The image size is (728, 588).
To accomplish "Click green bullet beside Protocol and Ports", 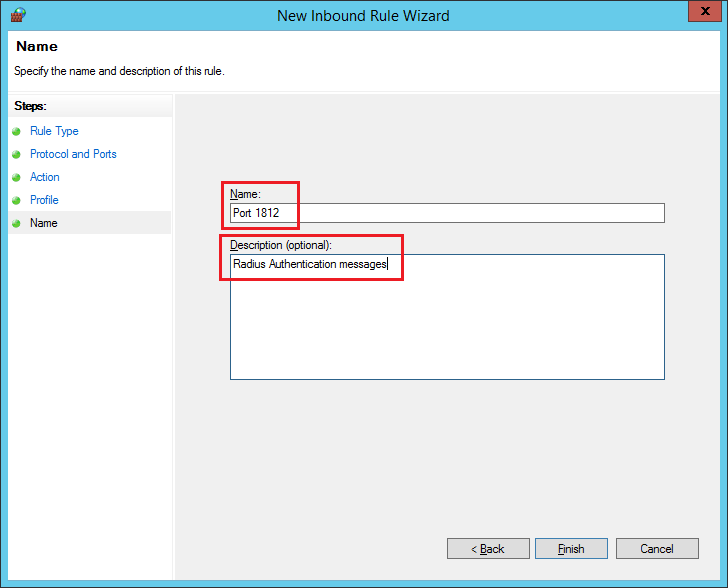I will pos(17,154).
